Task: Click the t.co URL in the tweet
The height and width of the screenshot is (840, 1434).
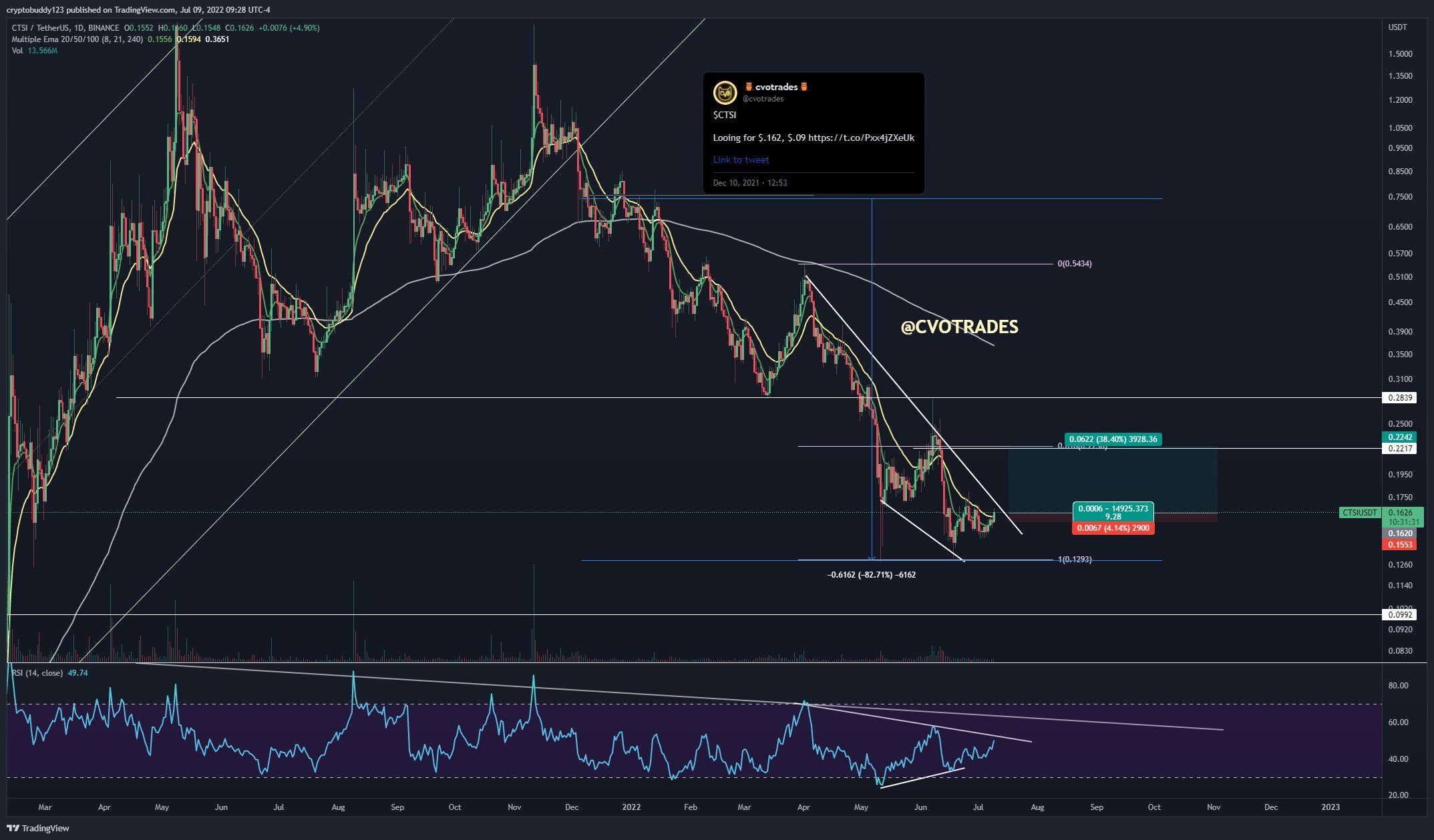Action: pos(861,138)
